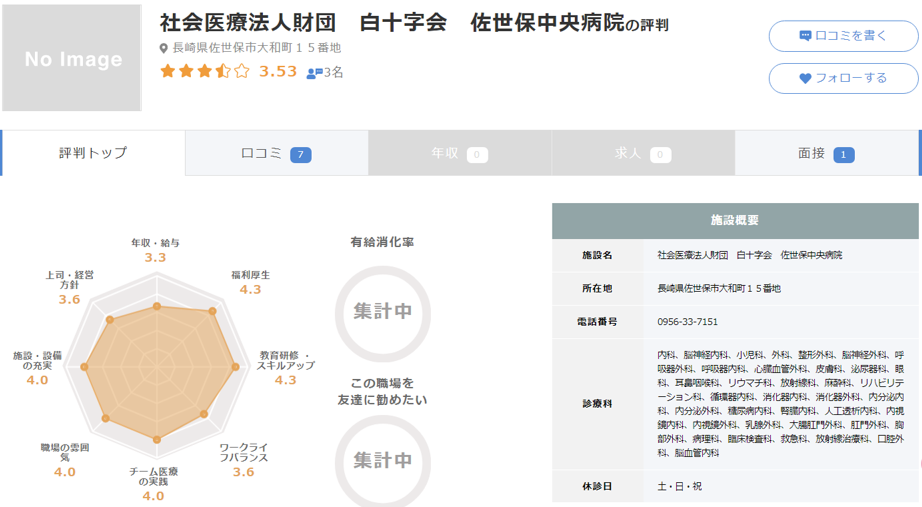This screenshot has height=507, width=922.
Task: Click the チーム医療の実践 score 4.0
Action: [x=153, y=496]
